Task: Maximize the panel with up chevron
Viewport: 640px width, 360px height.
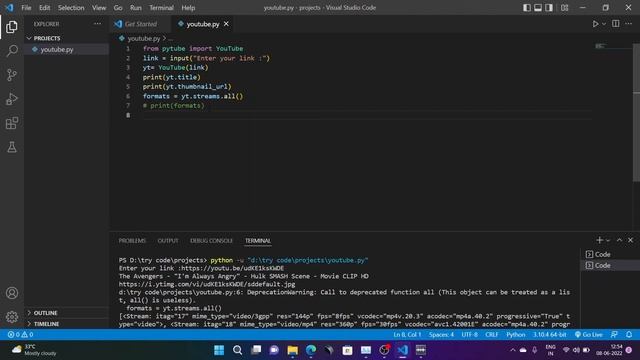Action: [619, 240]
